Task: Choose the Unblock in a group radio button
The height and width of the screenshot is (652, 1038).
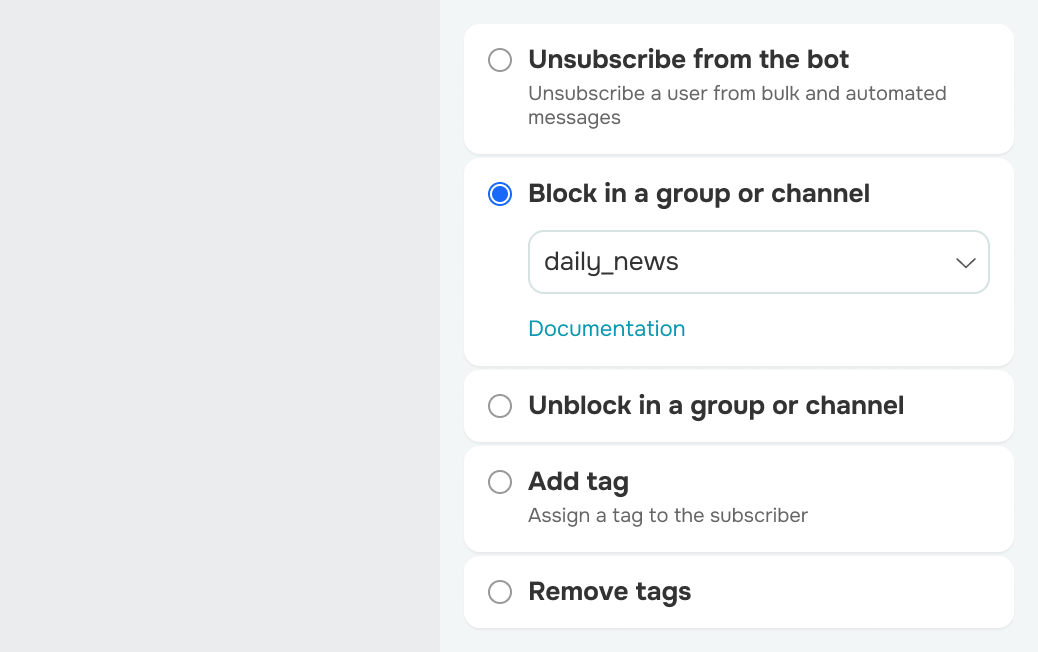Action: point(500,406)
